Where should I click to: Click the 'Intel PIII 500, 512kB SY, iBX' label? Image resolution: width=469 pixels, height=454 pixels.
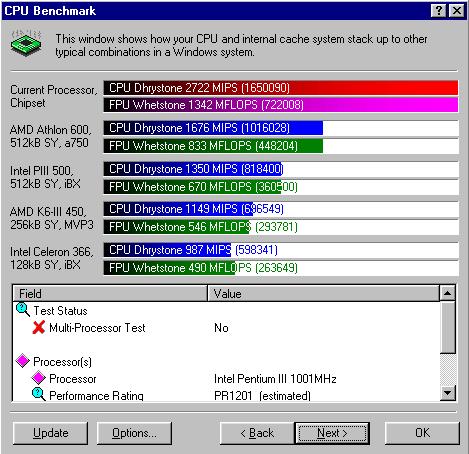coord(45,177)
